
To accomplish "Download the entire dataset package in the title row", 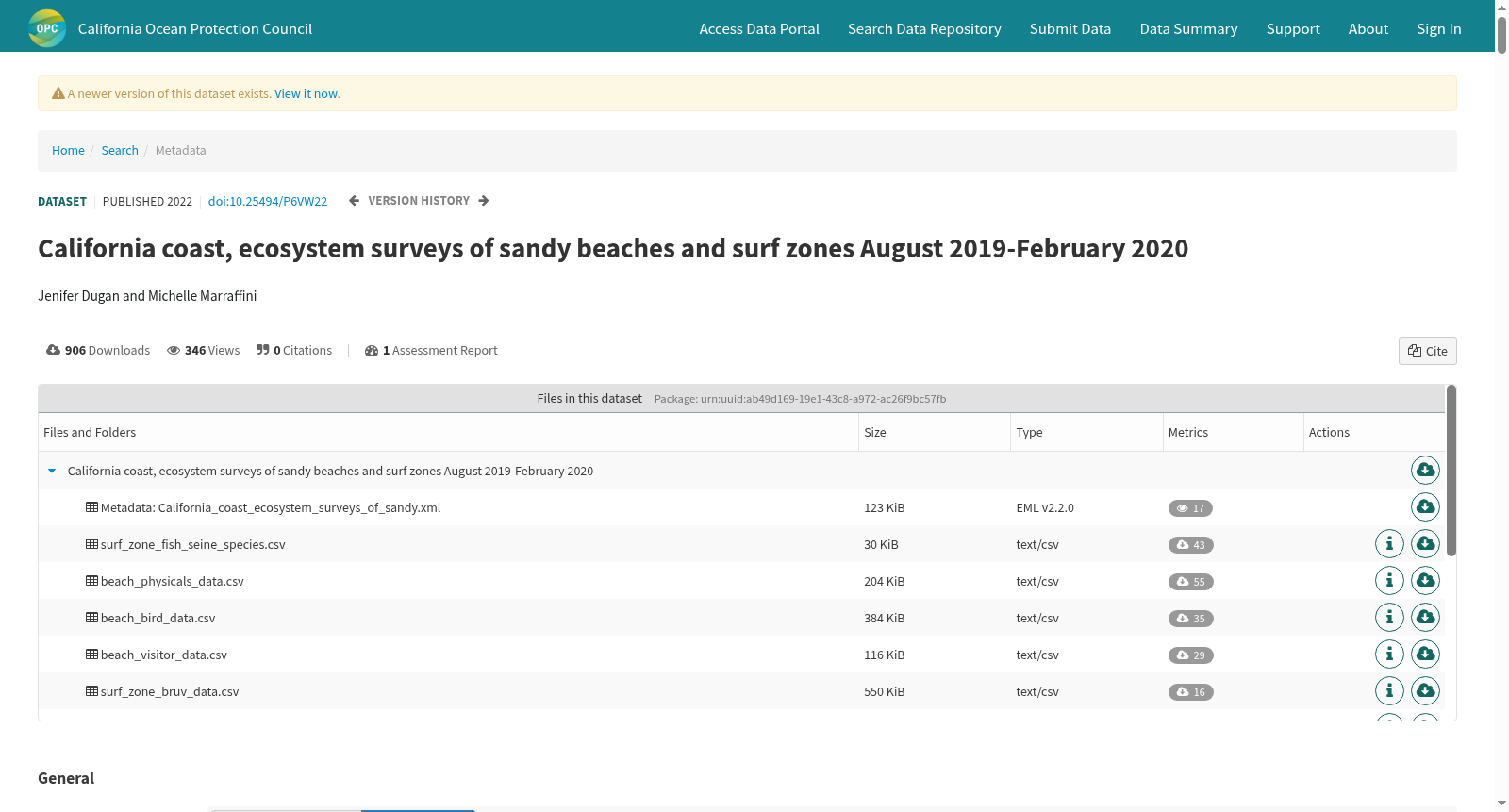I will 1425,470.
